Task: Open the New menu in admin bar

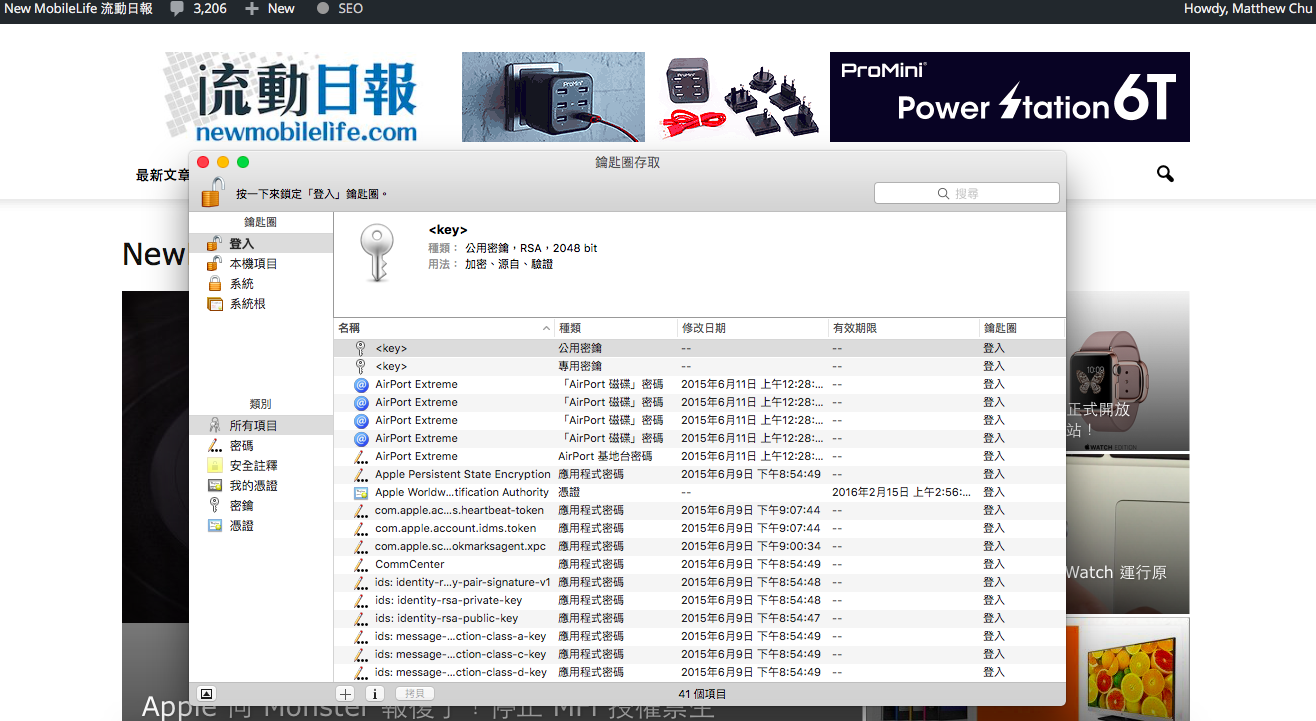Action: (270, 9)
